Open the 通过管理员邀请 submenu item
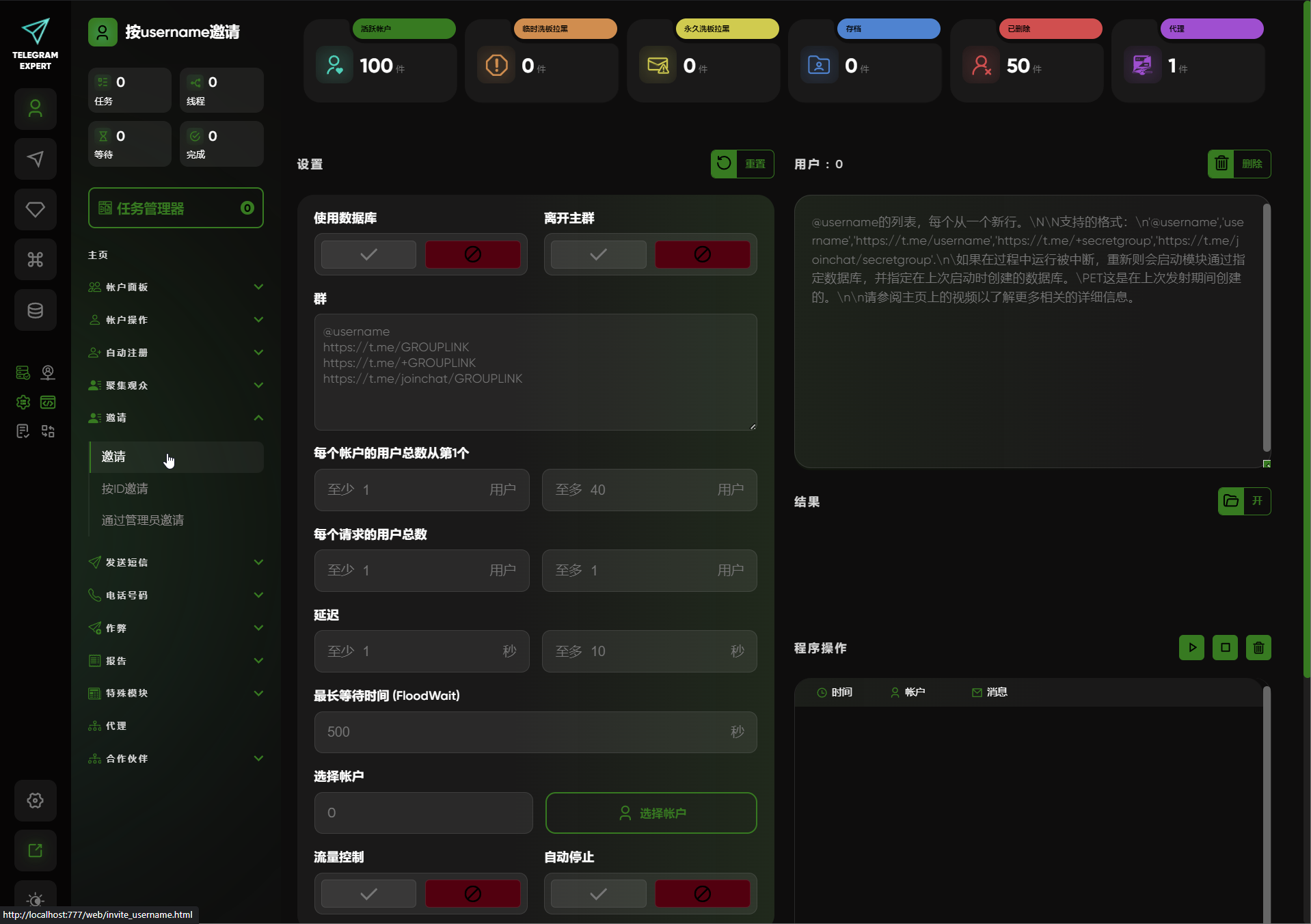The width and height of the screenshot is (1311, 924). pos(143,520)
